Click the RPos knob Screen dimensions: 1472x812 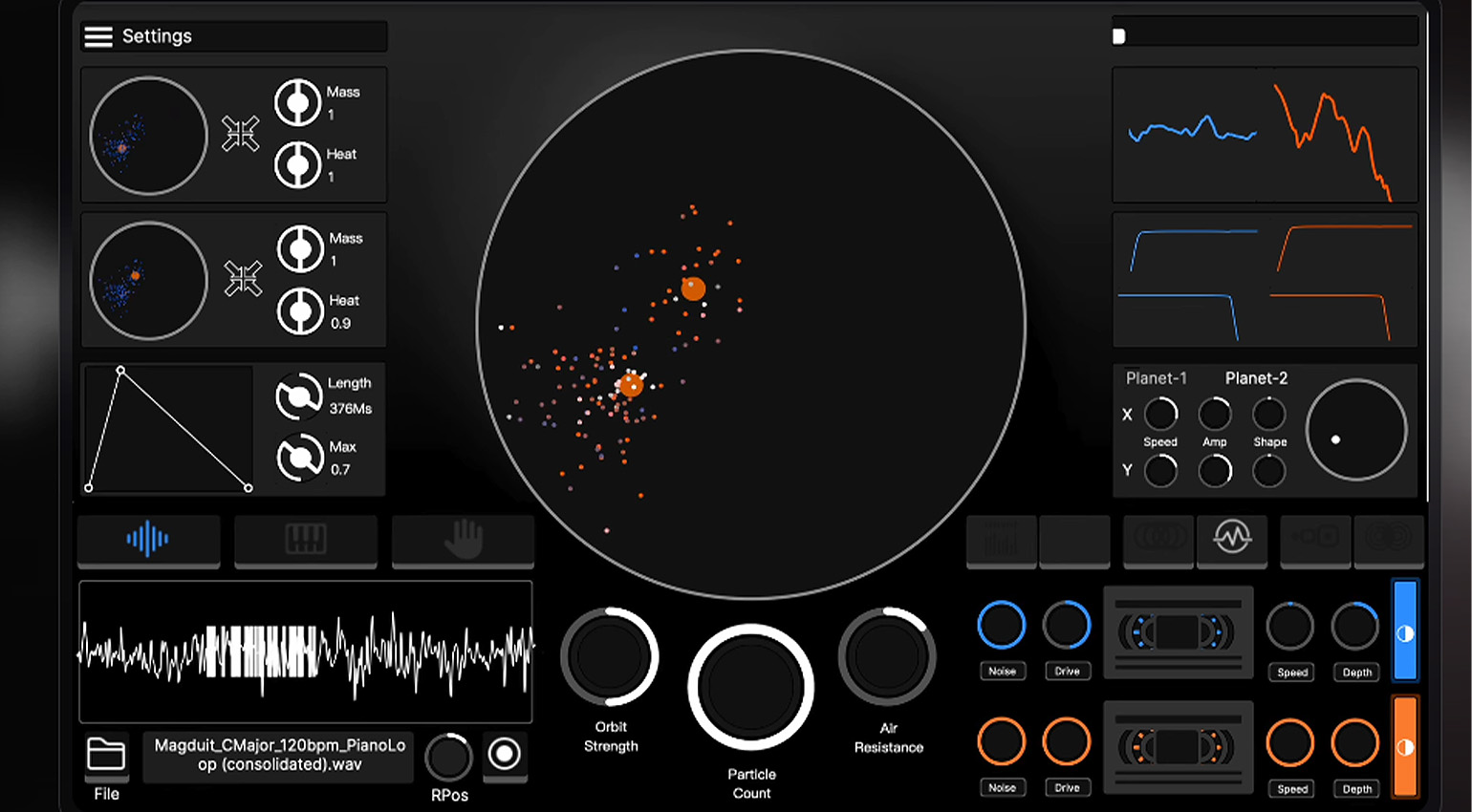[448, 758]
